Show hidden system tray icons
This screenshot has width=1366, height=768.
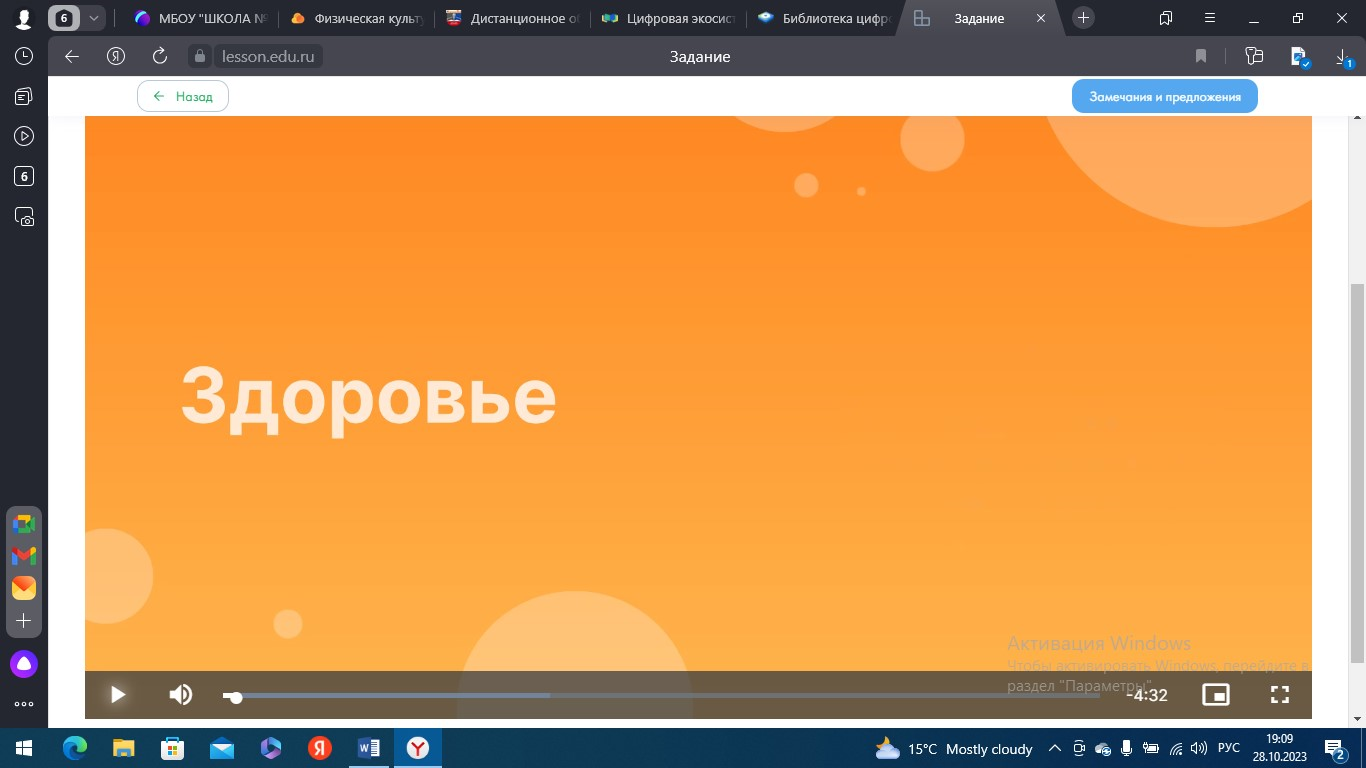coord(1054,748)
